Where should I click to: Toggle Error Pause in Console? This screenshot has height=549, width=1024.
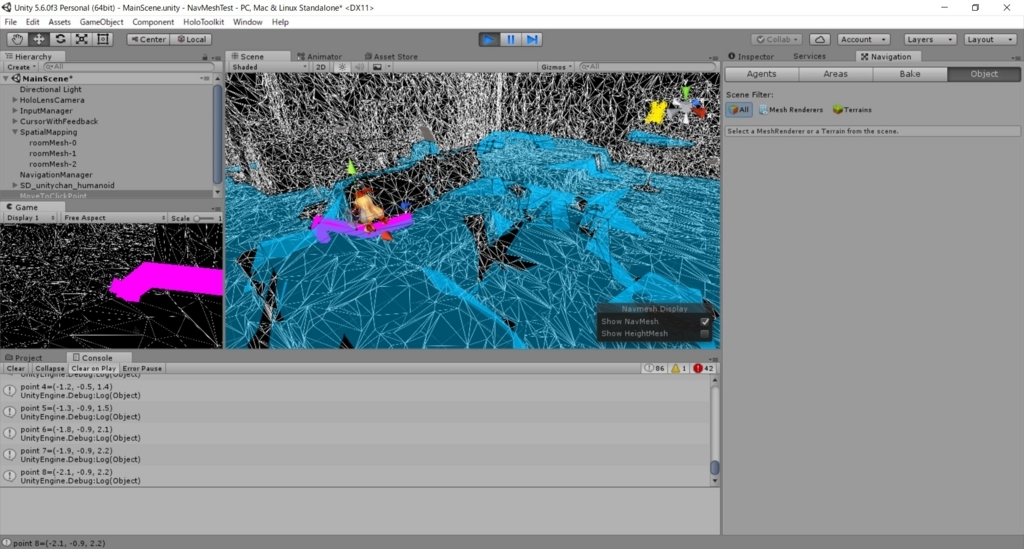[142, 368]
